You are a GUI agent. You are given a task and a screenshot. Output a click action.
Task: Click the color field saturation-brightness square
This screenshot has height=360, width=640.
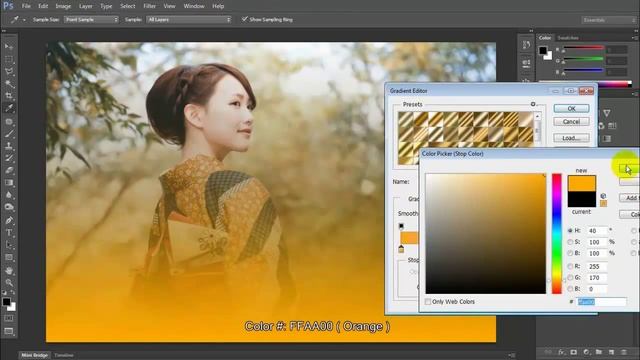[486, 233]
